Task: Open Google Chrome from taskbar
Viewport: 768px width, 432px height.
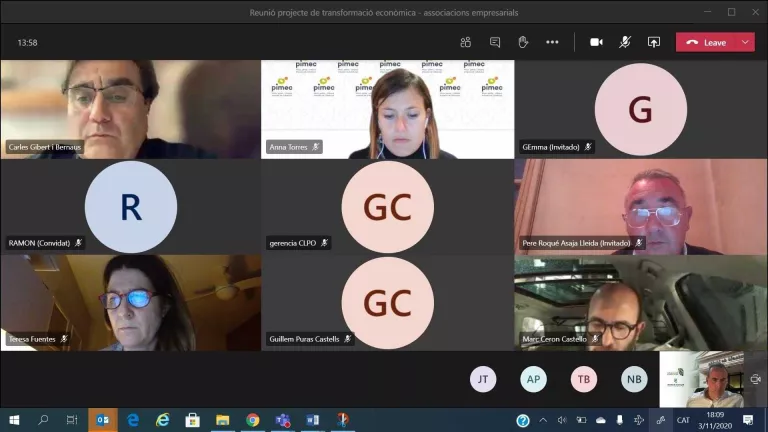Action: tap(253, 420)
